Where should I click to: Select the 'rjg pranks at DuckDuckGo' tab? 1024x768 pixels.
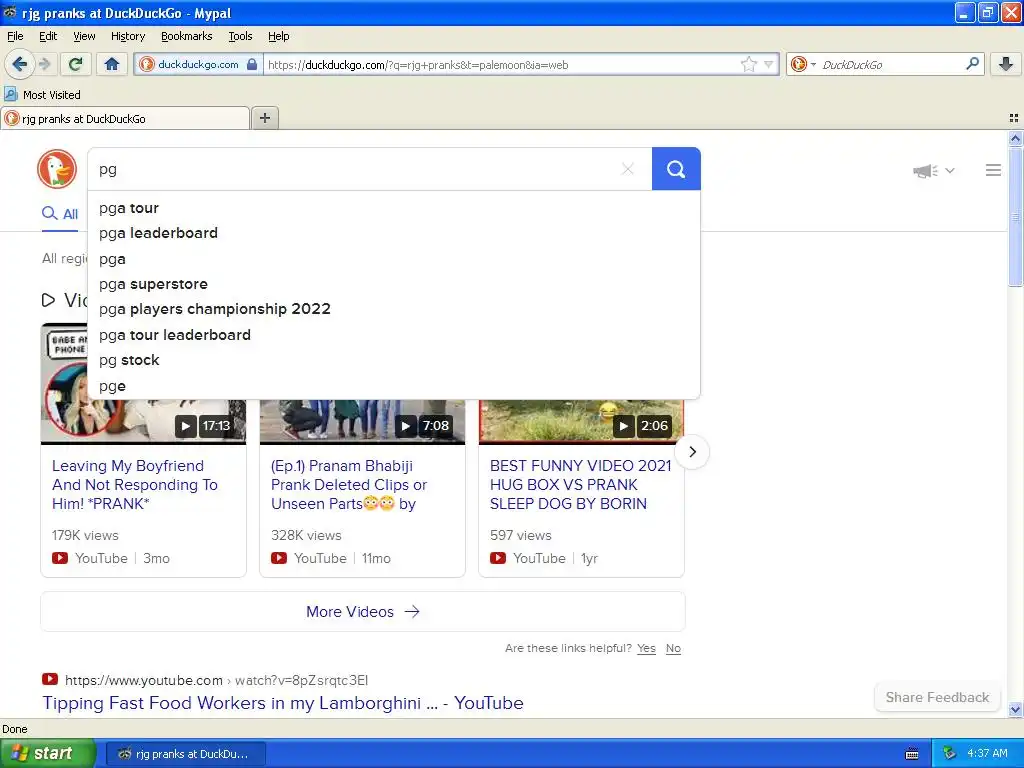[x=125, y=118]
